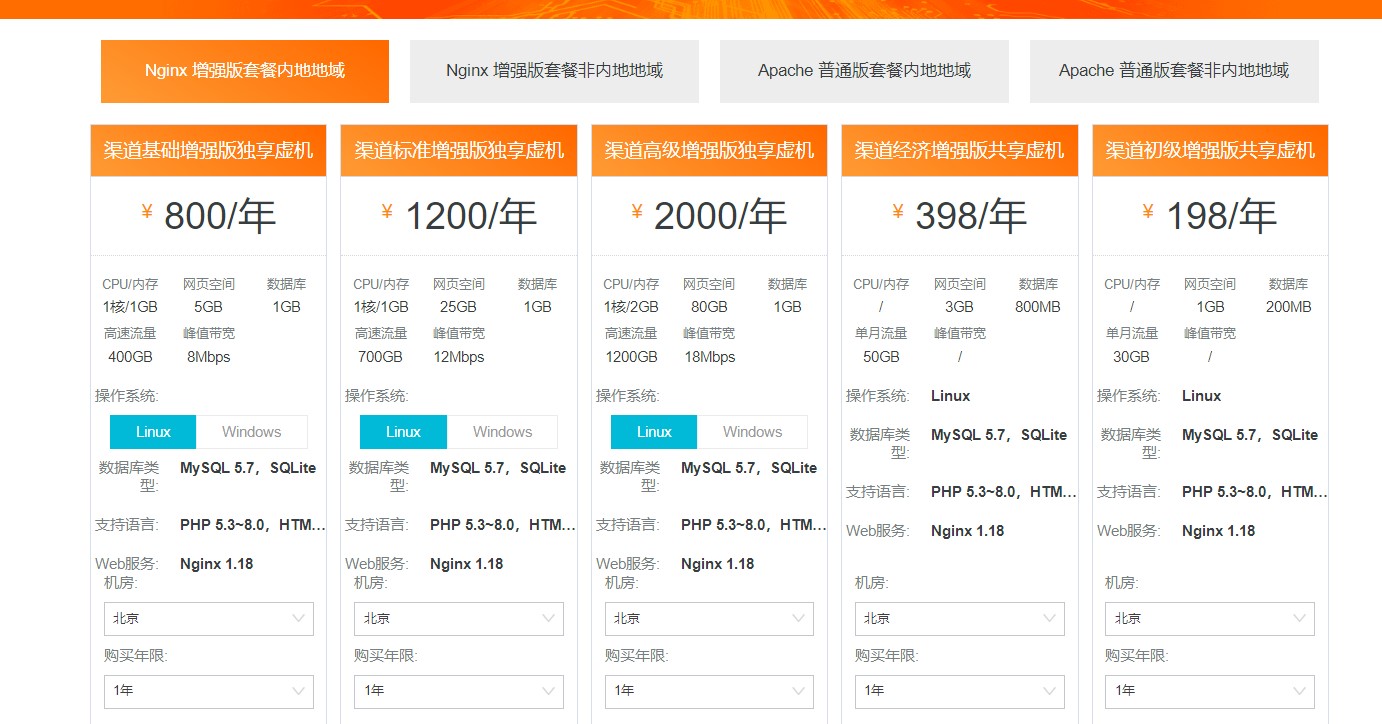Open 机房 dropdown in 渠道初级增强版 card
Image resolution: width=1382 pixels, height=724 pixels.
pyautogui.click(x=1210, y=619)
